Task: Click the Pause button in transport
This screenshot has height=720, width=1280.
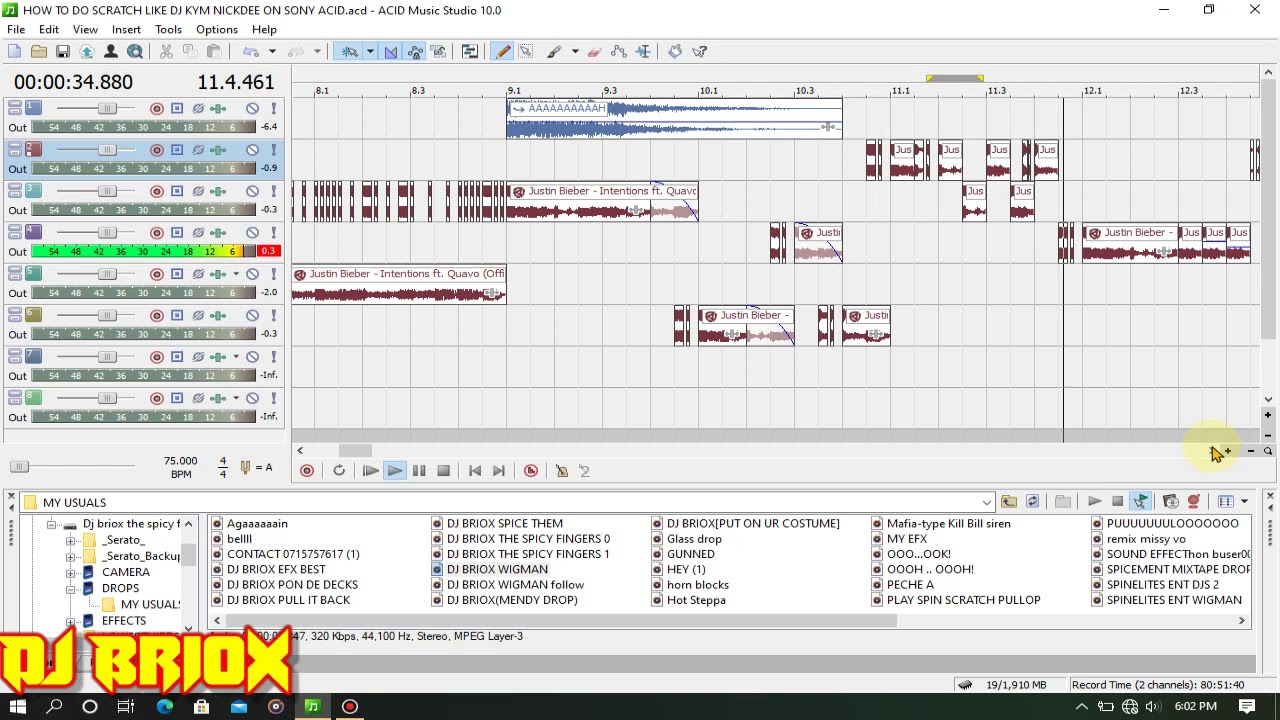Action: pyautogui.click(x=419, y=471)
